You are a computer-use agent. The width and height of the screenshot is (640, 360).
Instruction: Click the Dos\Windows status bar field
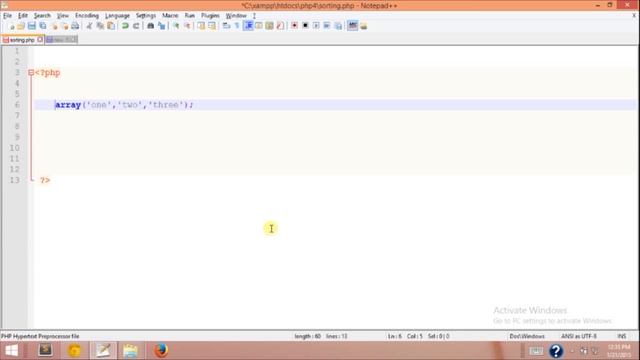527,336
